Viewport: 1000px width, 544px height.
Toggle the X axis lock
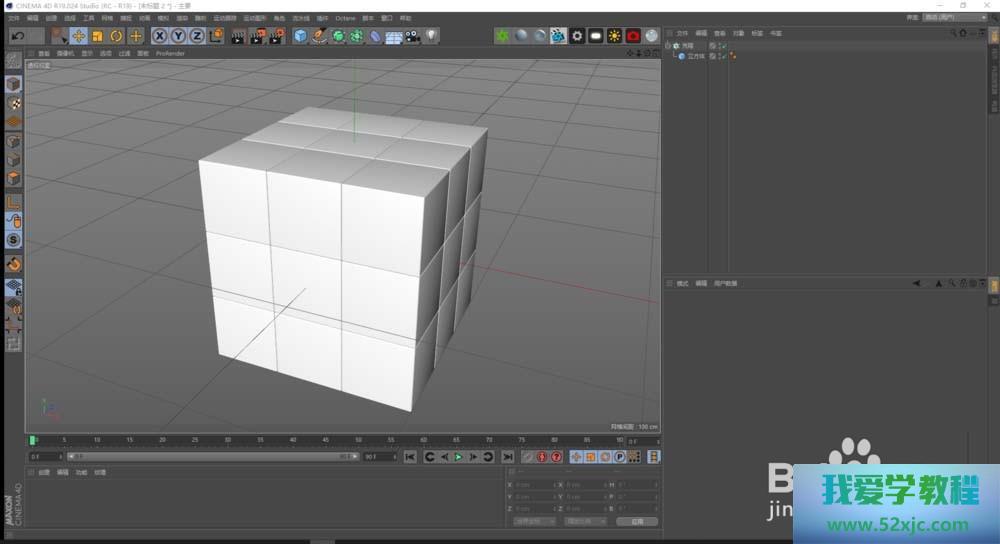tap(160, 36)
